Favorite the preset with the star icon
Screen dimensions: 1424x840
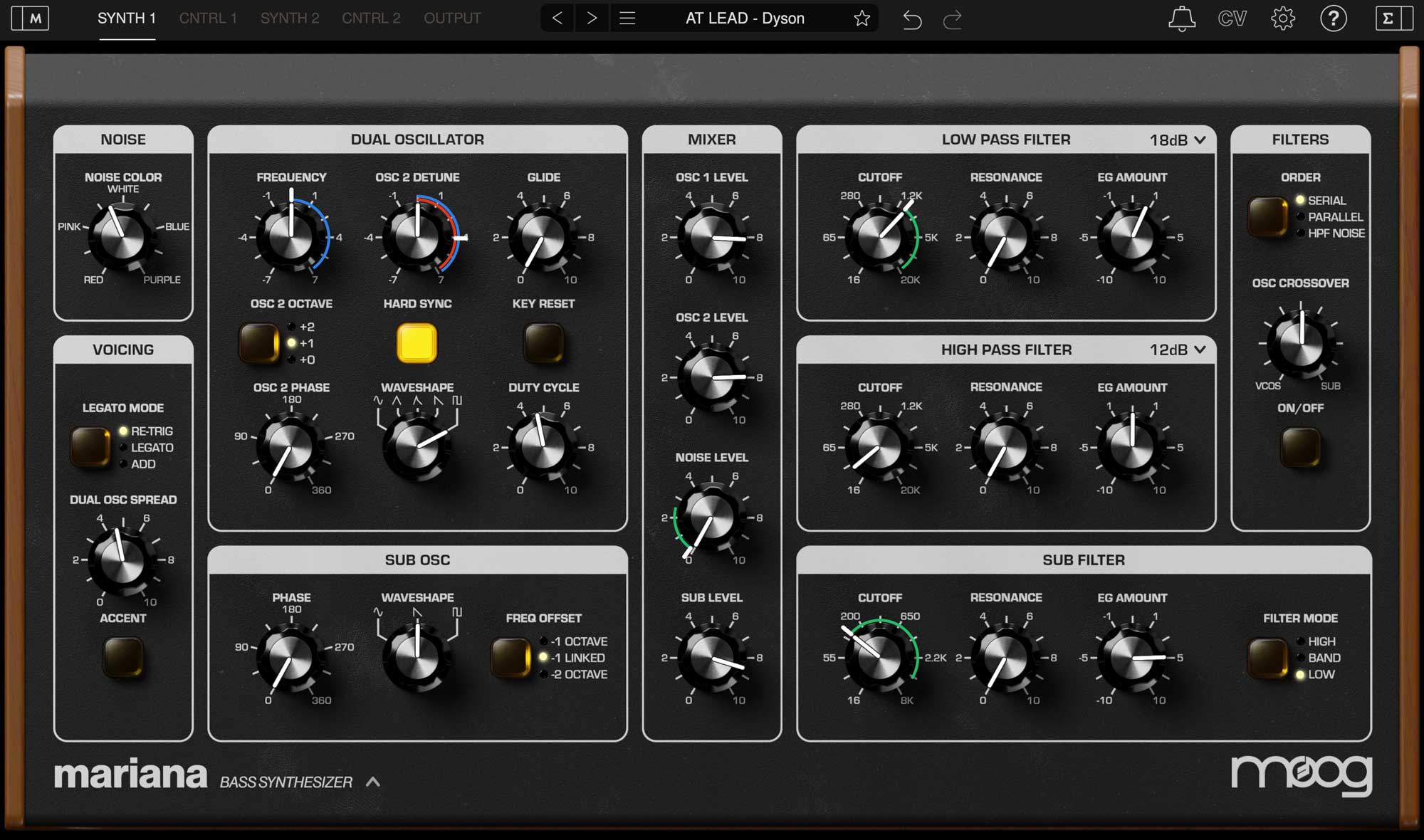tap(862, 19)
